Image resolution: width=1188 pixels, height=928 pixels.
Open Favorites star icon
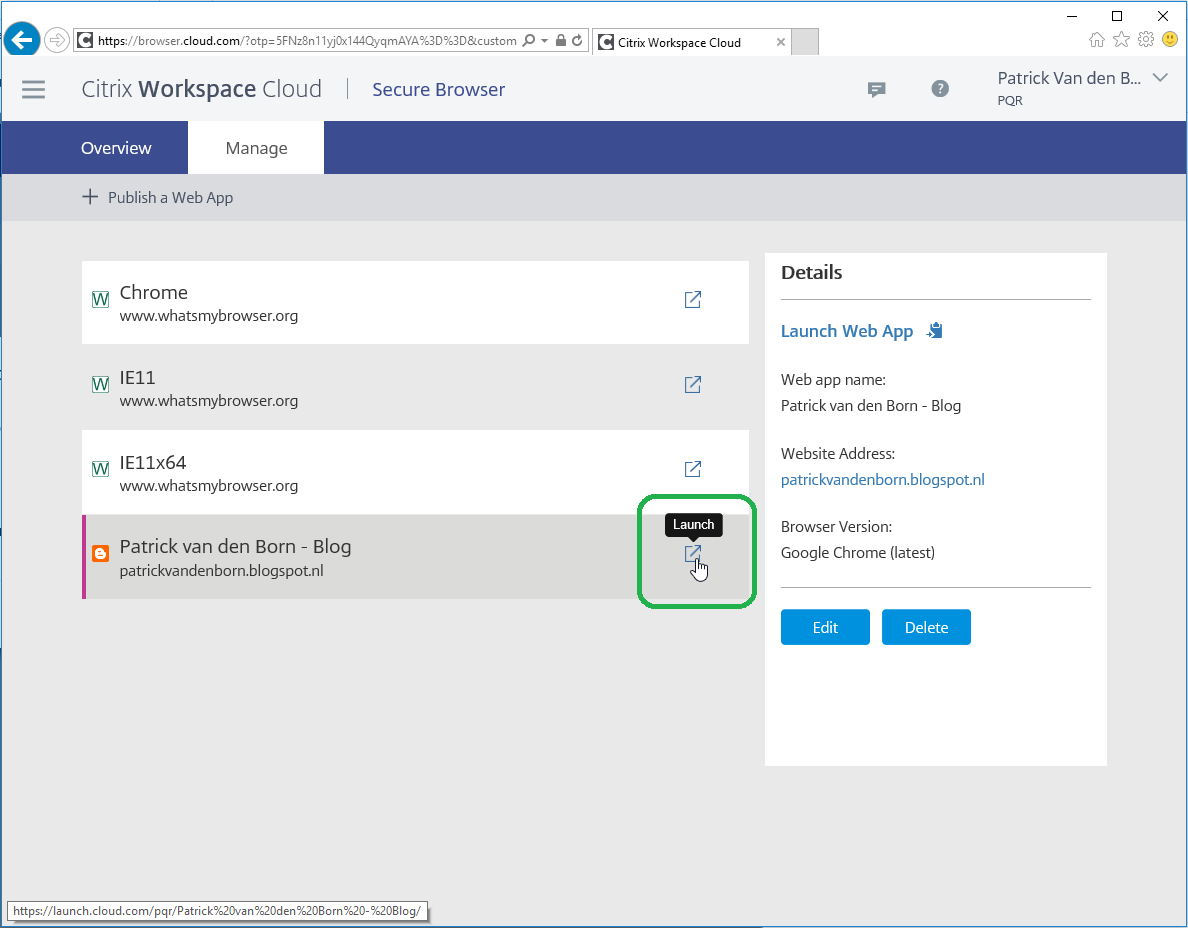pos(1121,39)
